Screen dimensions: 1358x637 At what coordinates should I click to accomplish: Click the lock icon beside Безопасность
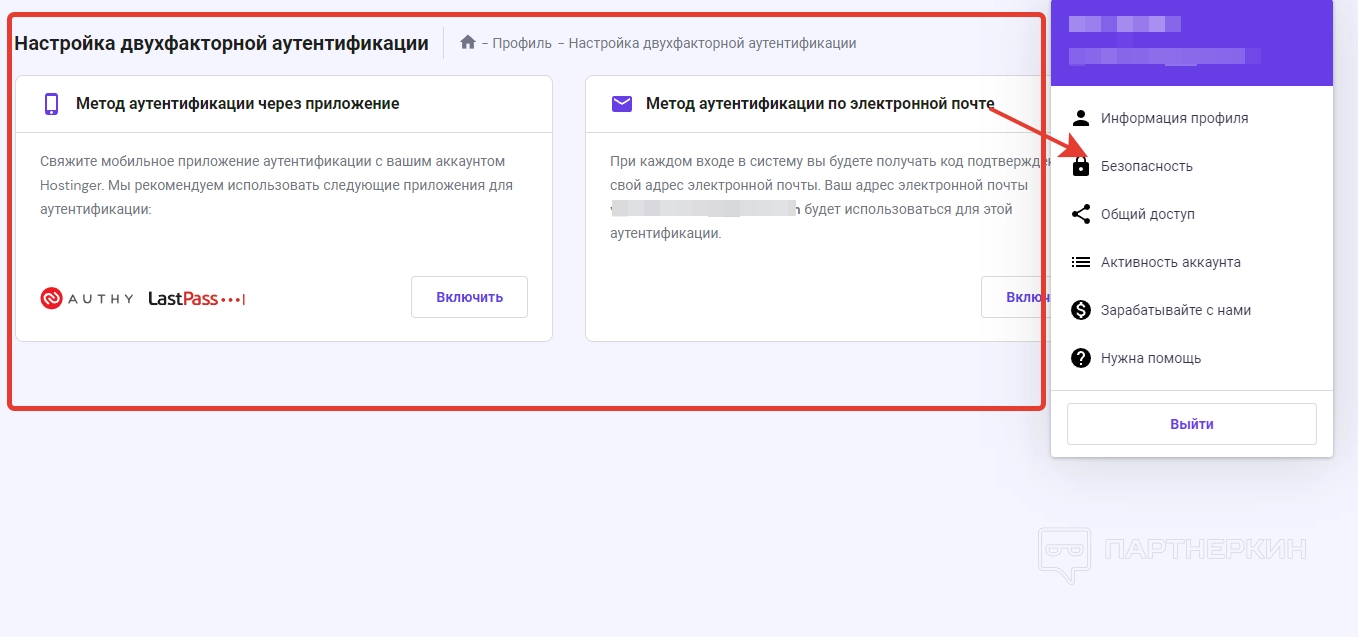(x=1080, y=166)
